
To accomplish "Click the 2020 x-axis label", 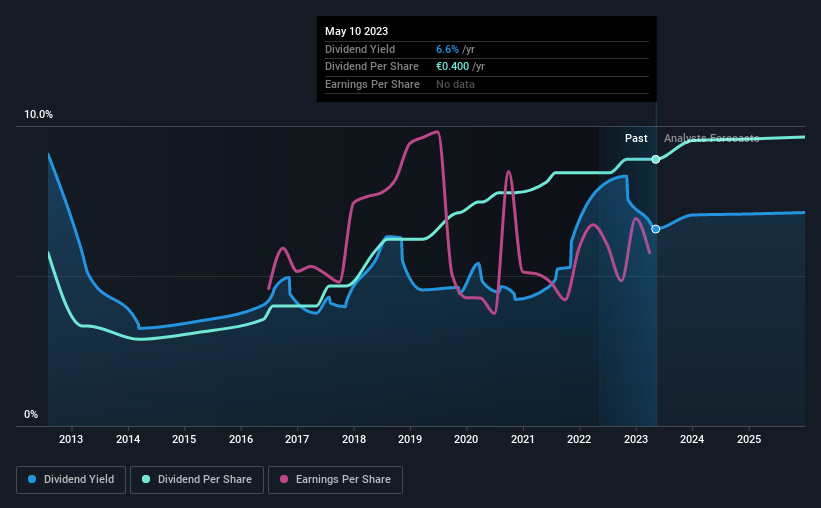I will click(466, 439).
